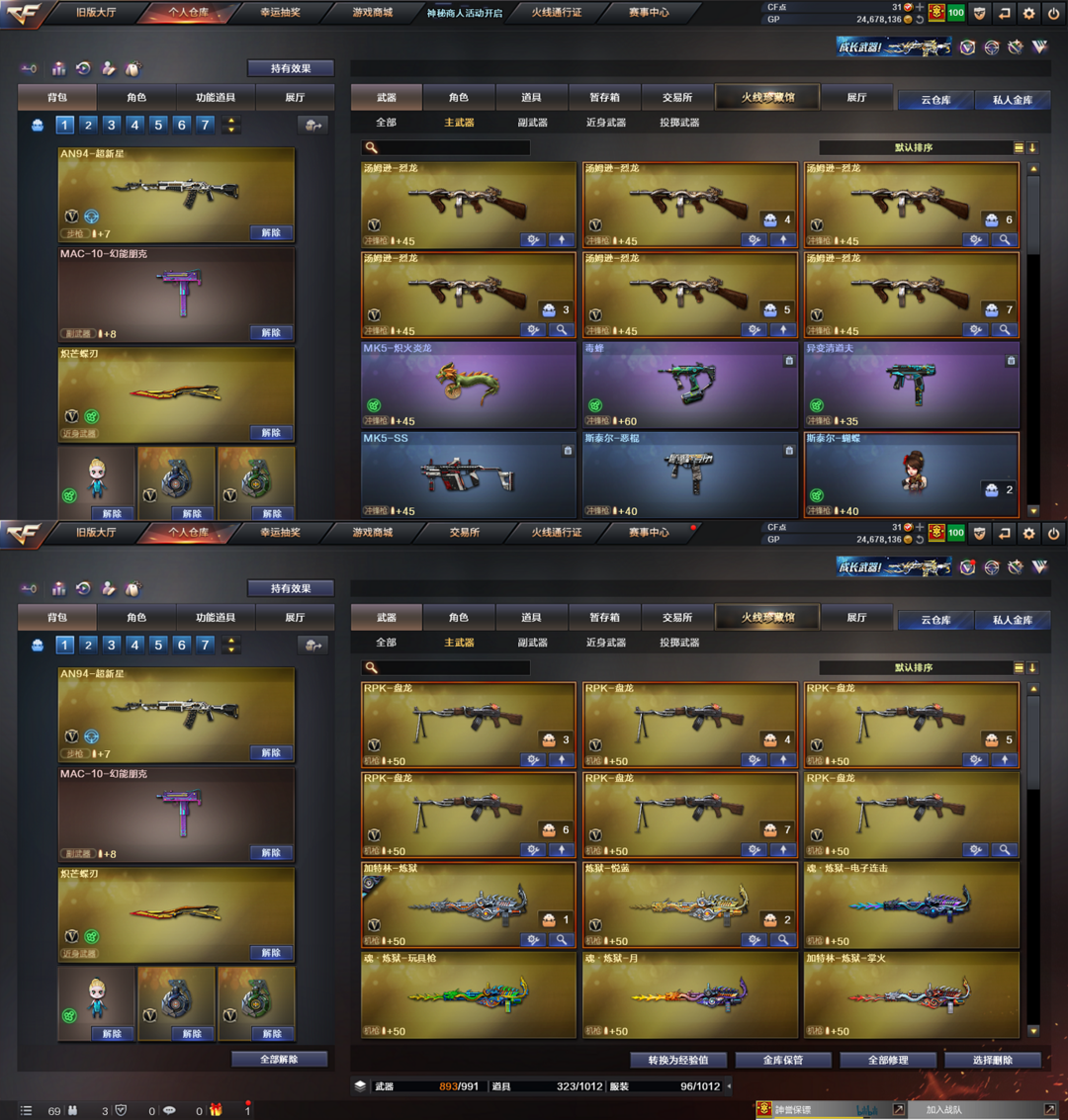
Task: Open the friends icon showing 69
Action: 72,1111
